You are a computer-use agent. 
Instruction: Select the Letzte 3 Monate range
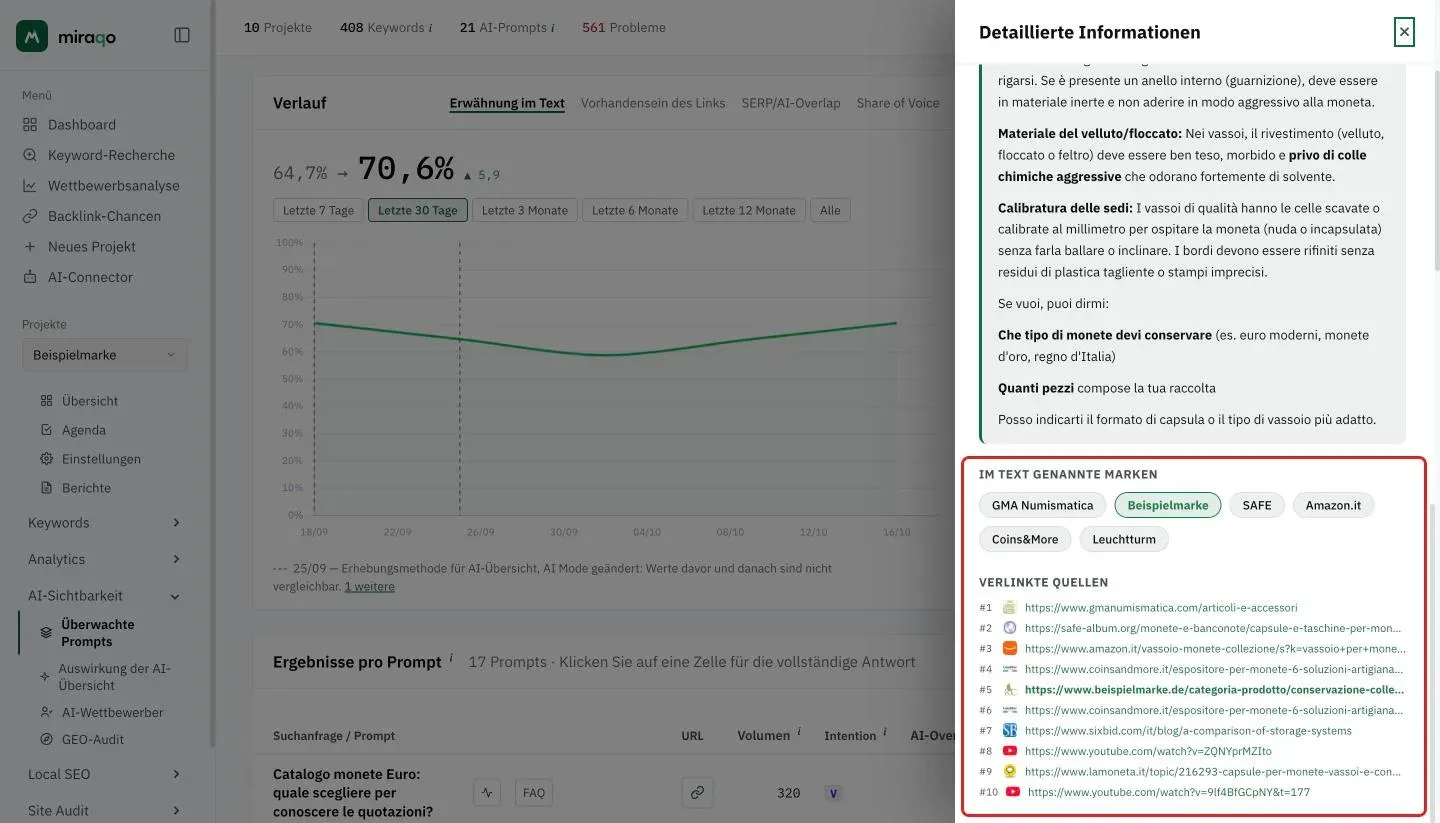[x=525, y=210]
